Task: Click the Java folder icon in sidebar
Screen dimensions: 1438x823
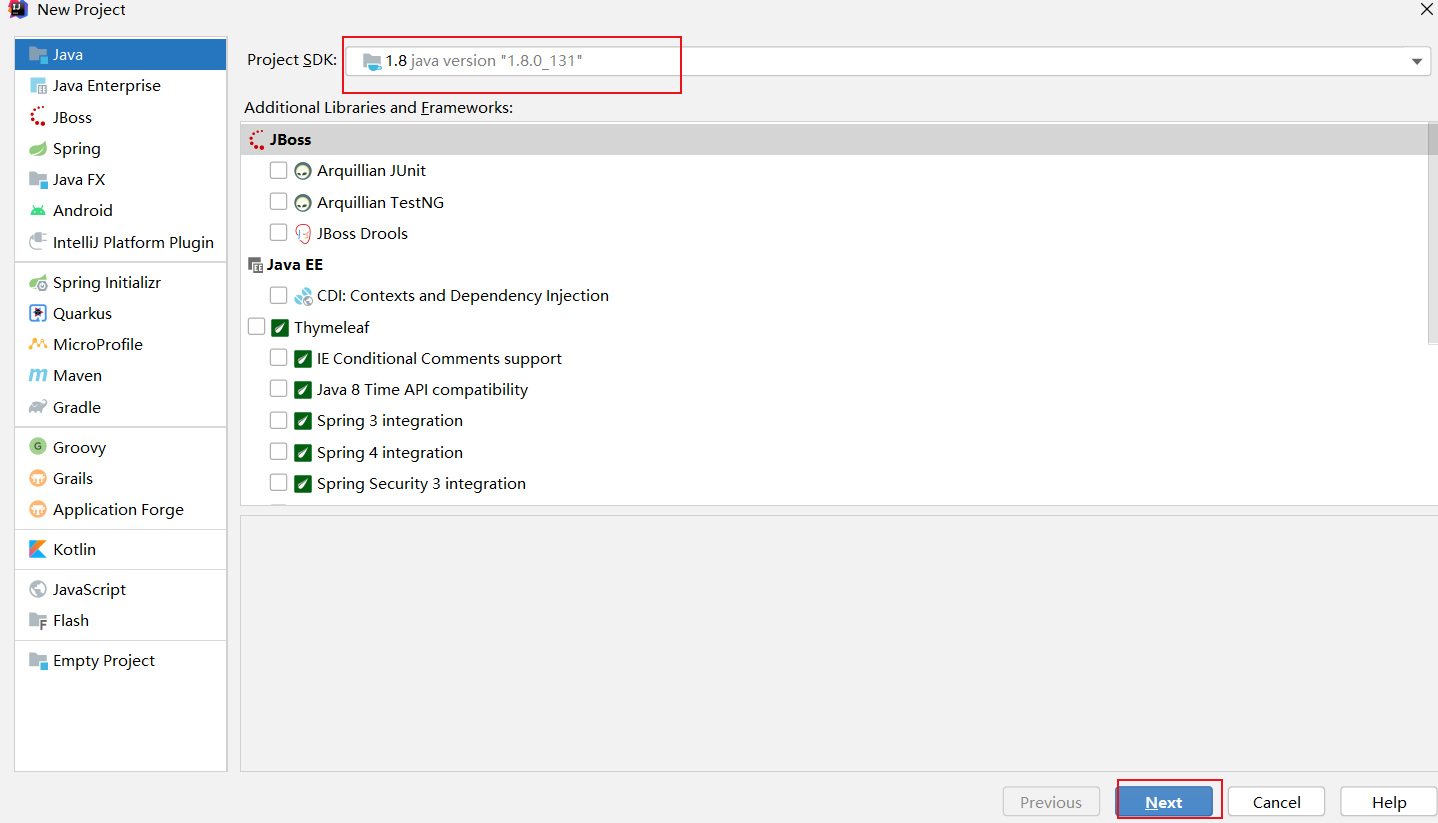Action: 38,54
